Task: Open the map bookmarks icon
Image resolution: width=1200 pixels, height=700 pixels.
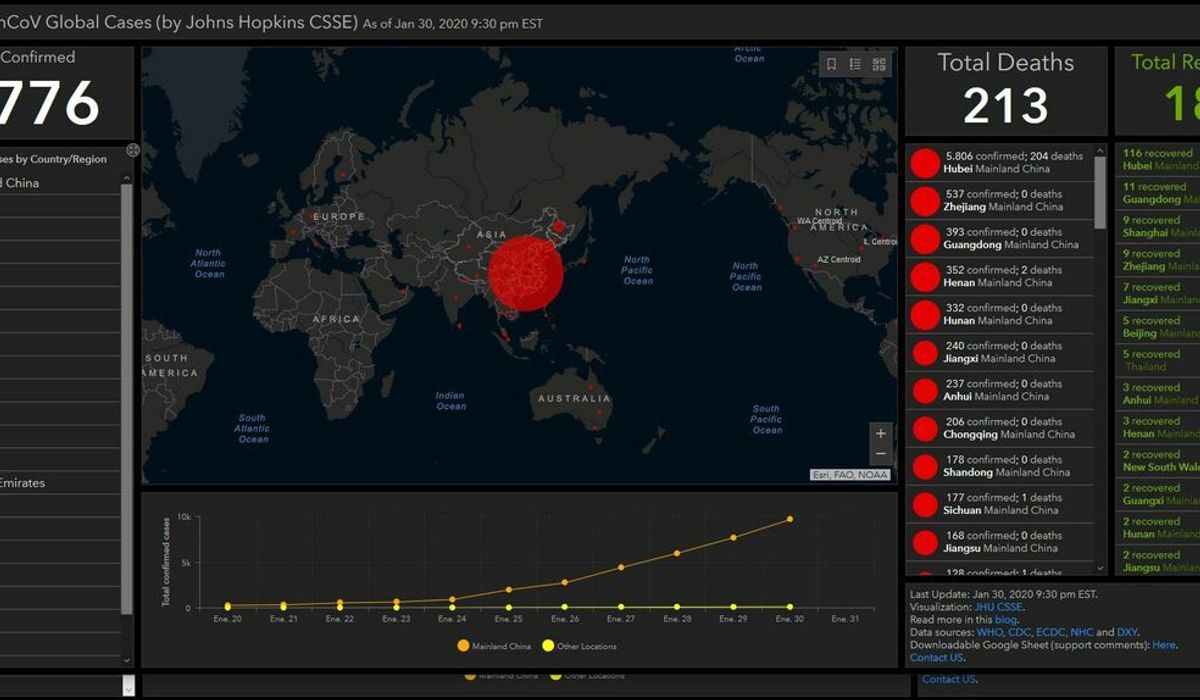Action: click(x=831, y=64)
